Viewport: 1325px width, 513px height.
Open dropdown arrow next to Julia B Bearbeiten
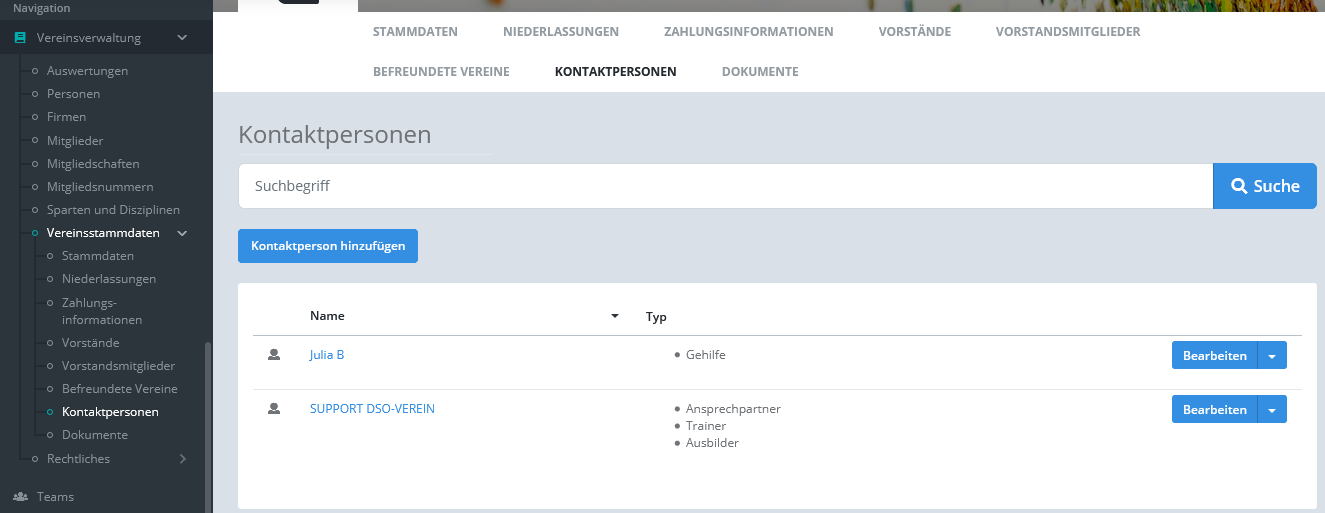click(1272, 355)
